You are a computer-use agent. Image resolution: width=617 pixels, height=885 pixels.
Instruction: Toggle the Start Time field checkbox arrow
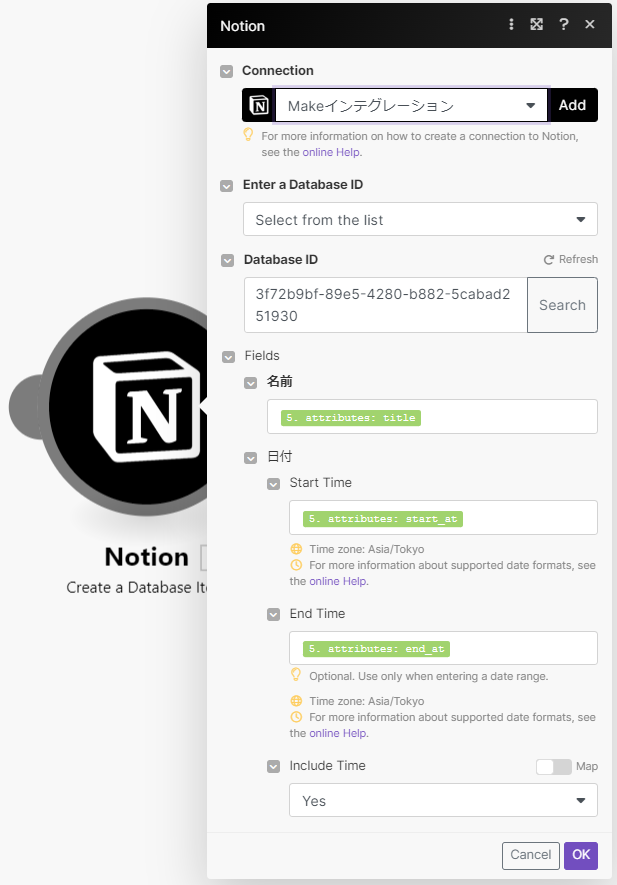click(x=273, y=484)
